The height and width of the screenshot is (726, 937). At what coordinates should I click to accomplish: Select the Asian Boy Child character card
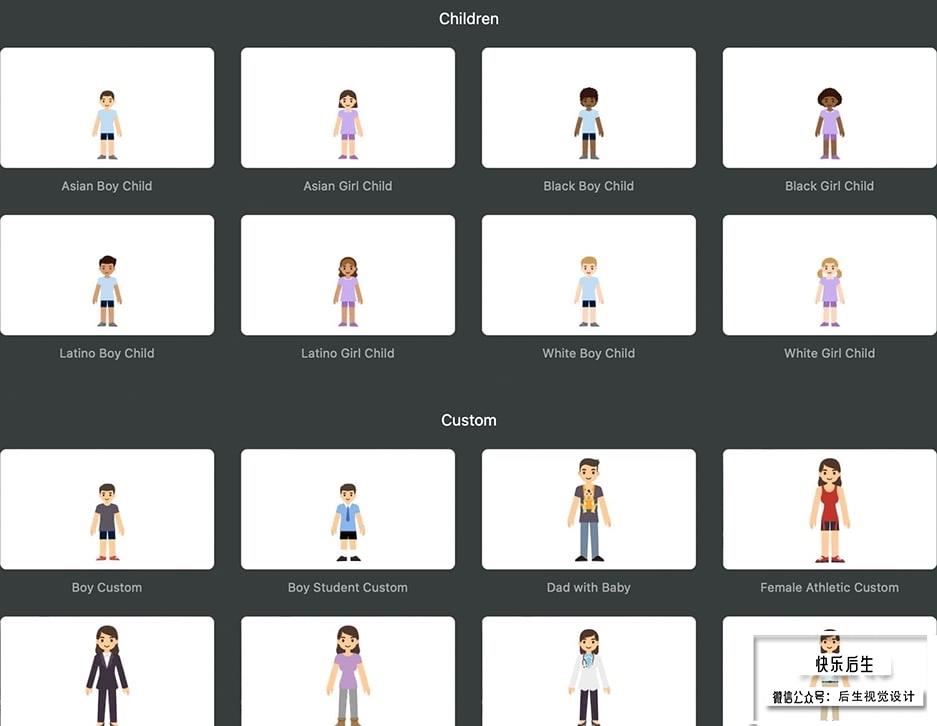(x=107, y=108)
